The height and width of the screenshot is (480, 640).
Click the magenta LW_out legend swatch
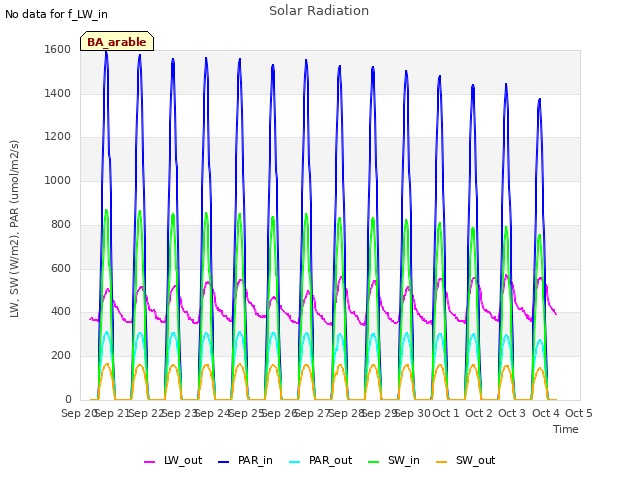tap(149, 462)
